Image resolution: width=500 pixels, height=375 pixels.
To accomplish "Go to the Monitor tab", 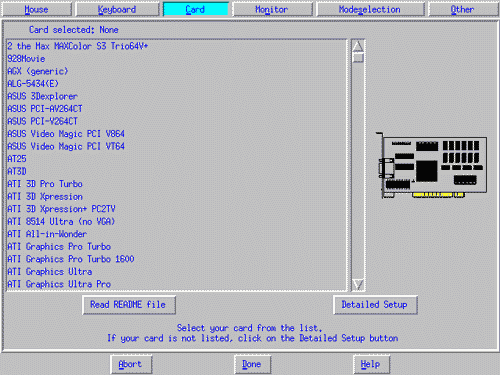I will (272, 9).
